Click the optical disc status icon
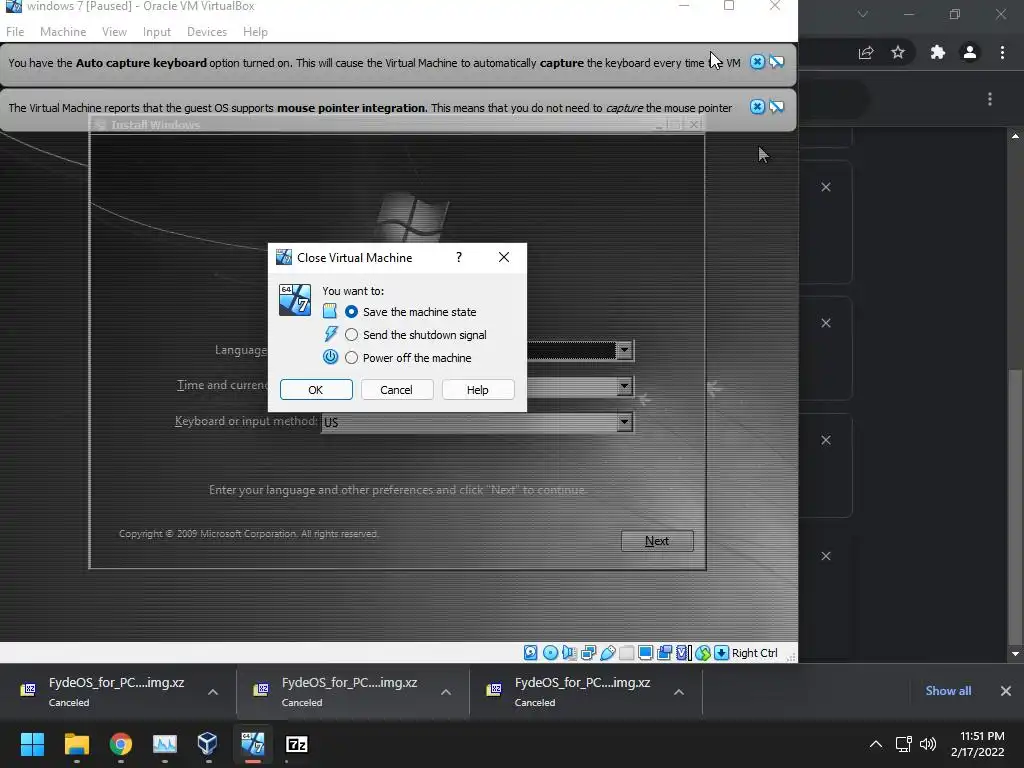The image size is (1024, 768). click(551, 652)
